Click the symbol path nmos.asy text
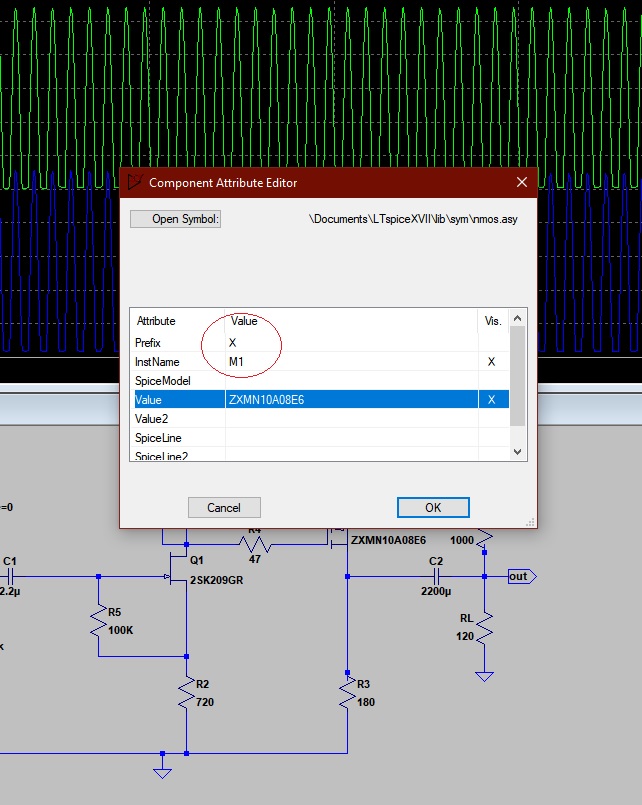Screen dimensions: 642x805 click(x=413, y=219)
